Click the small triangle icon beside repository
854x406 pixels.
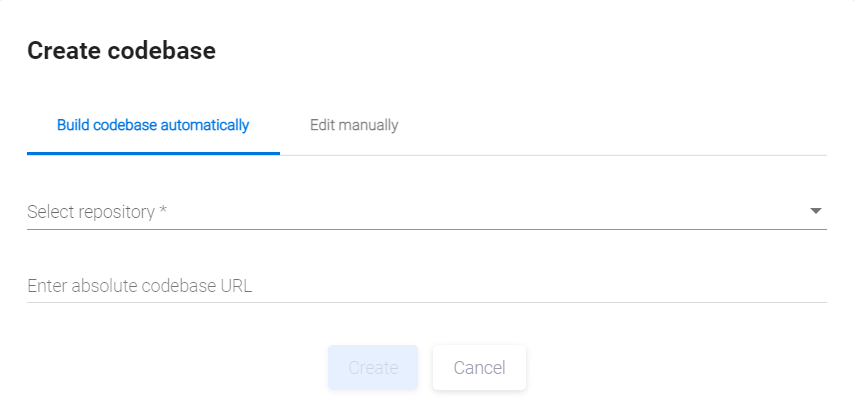click(x=815, y=211)
